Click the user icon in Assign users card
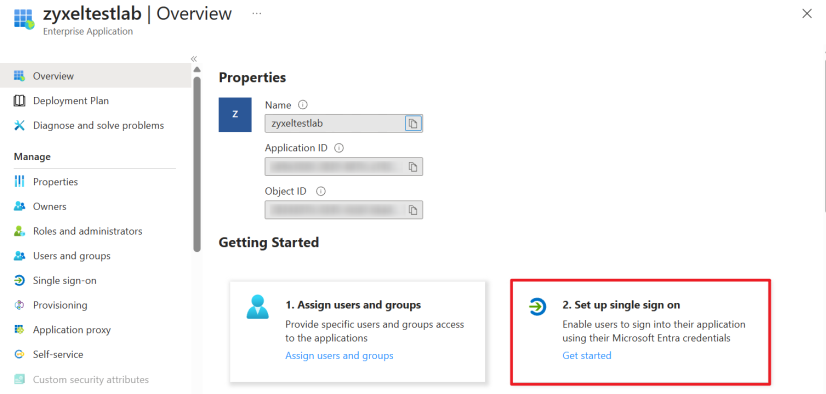Screen dimensions: 826x394 coord(258,307)
